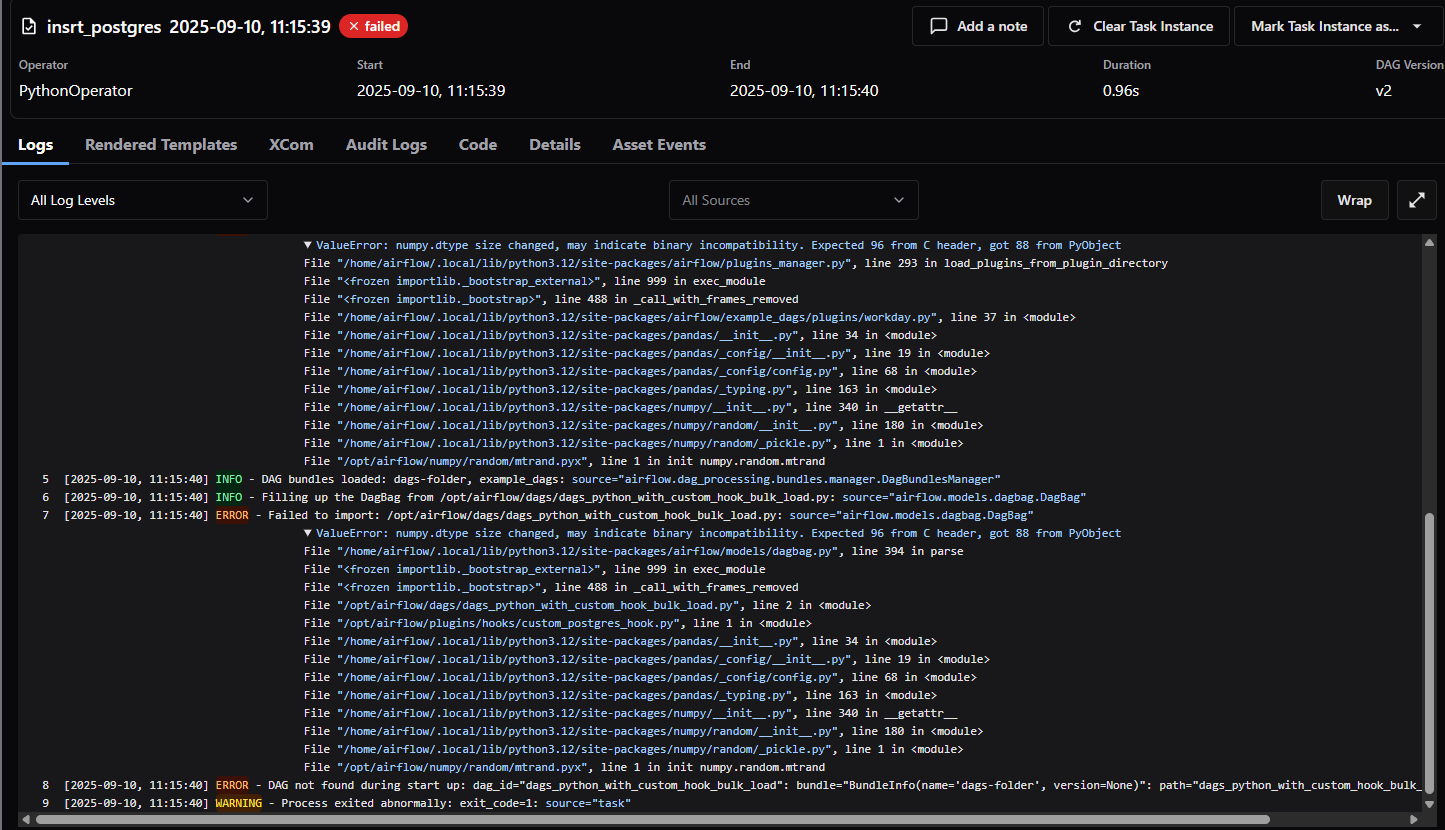Click log line 9 Process exited abnormally warning
This screenshot has height=830, width=1445.
[x=336, y=803]
